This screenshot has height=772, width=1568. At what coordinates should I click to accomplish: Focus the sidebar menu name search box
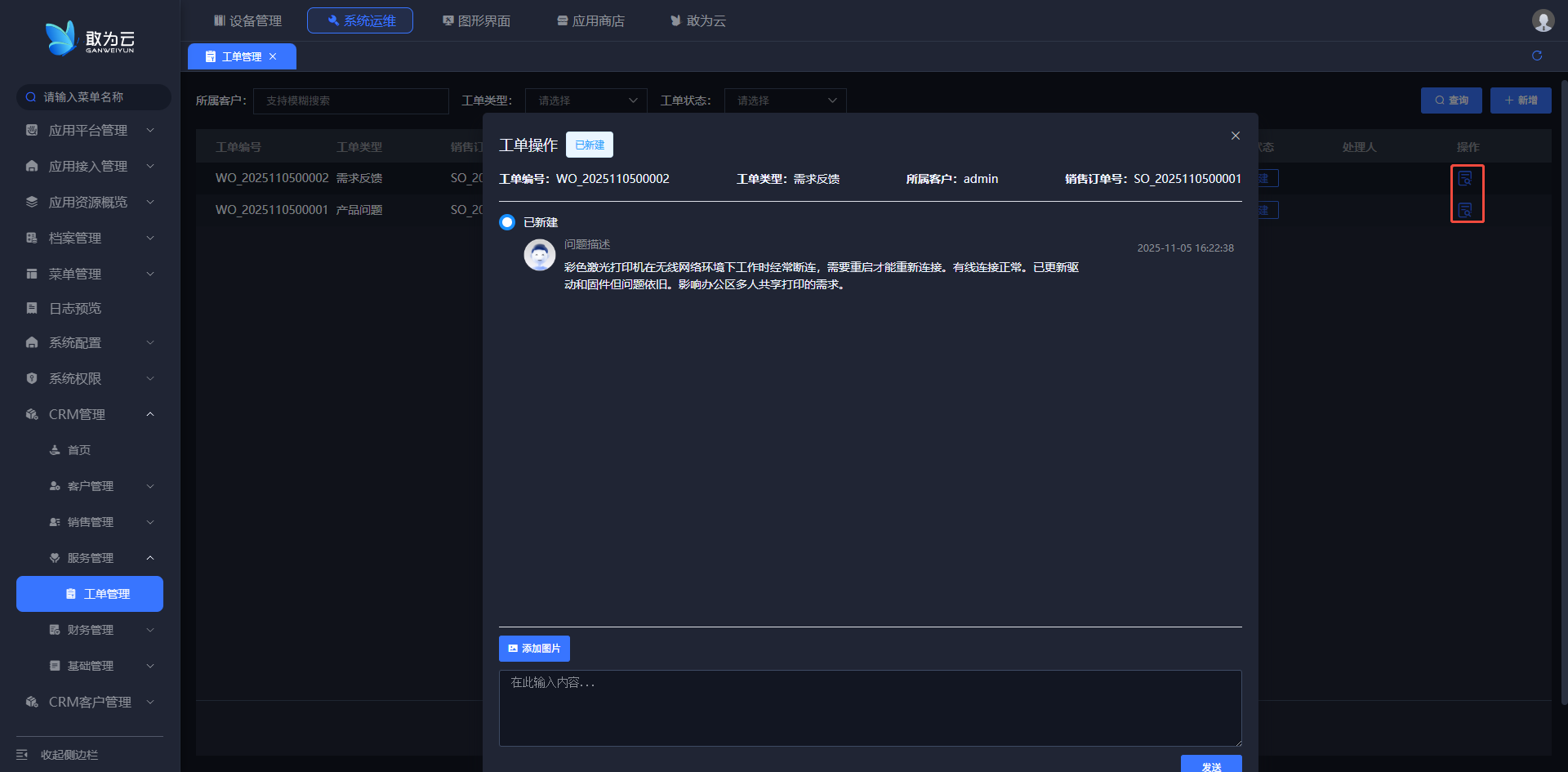coord(94,97)
